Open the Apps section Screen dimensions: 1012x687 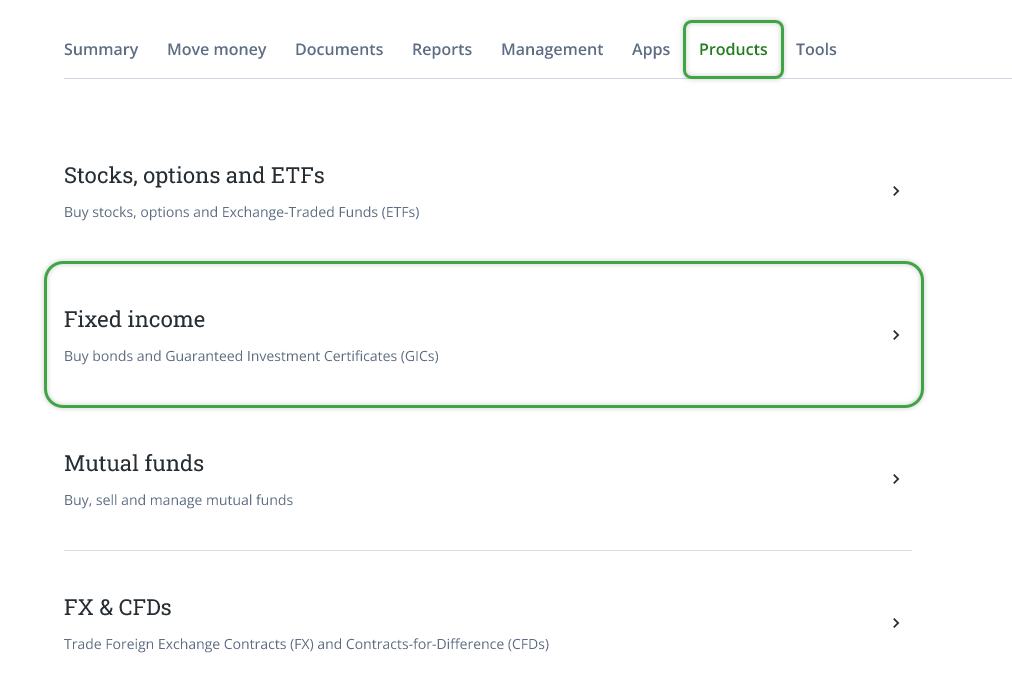(650, 49)
